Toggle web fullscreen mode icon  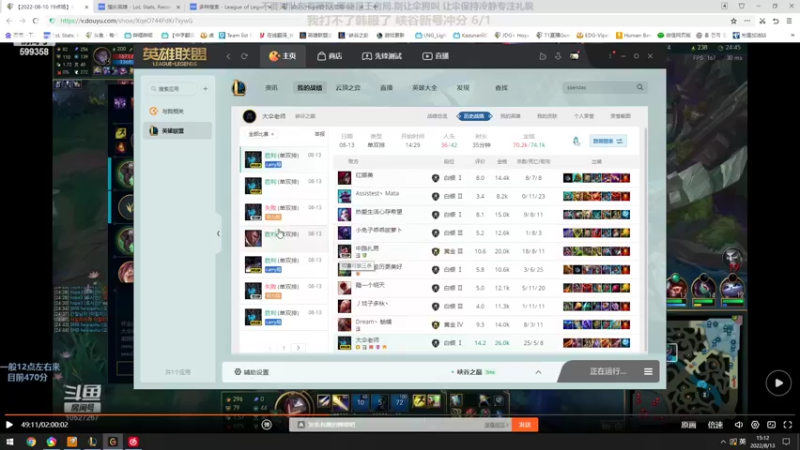pos(771,424)
